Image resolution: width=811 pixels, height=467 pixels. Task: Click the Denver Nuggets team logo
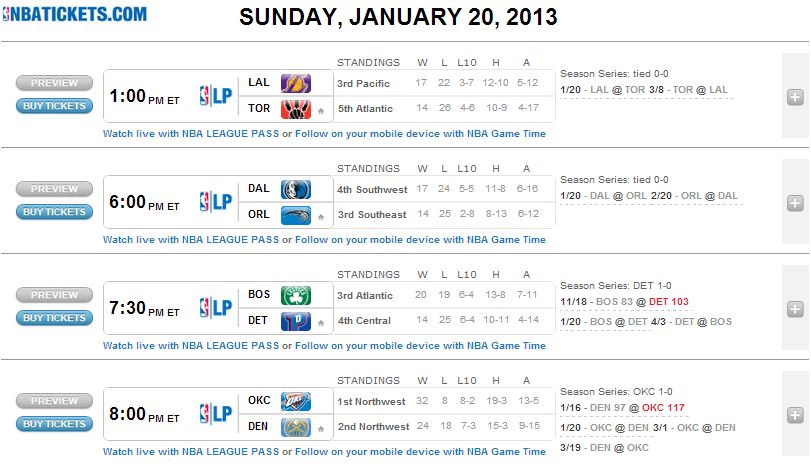coord(296,426)
